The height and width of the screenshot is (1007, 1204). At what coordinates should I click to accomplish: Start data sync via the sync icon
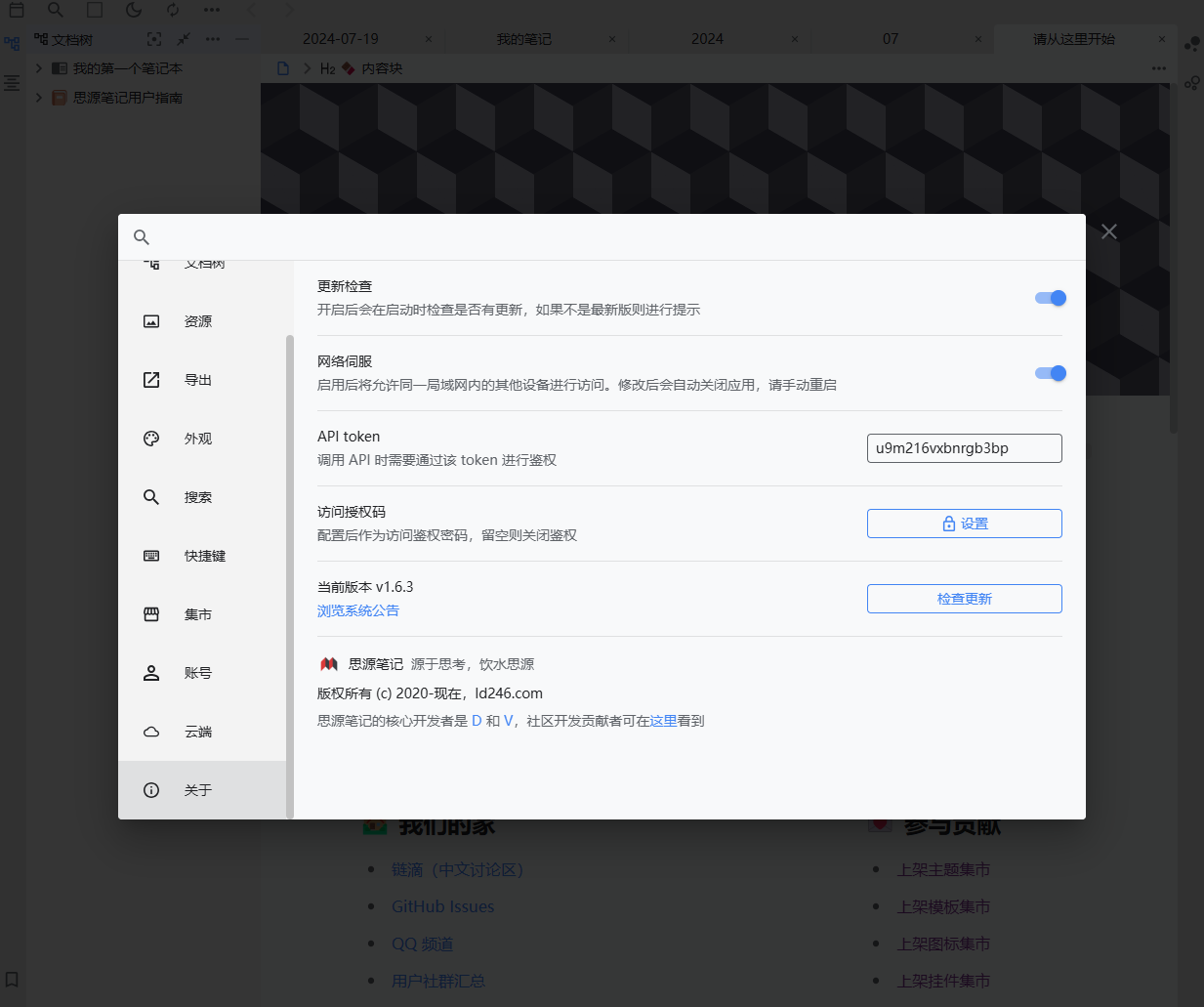click(172, 10)
